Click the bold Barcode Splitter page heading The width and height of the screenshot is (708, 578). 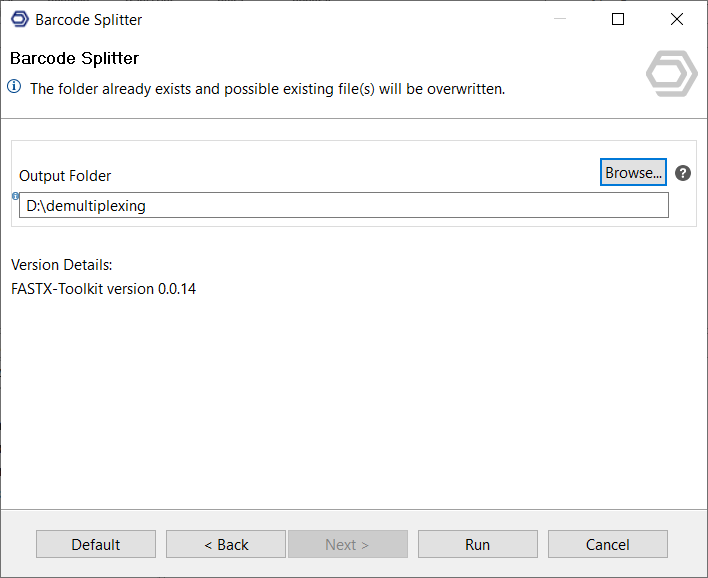pos(75,58)
